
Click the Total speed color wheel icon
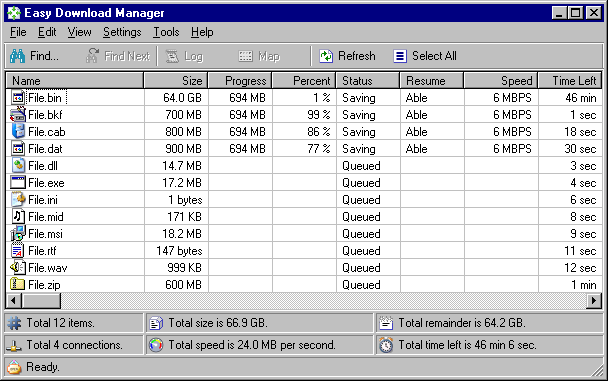(x=156, y=345)
